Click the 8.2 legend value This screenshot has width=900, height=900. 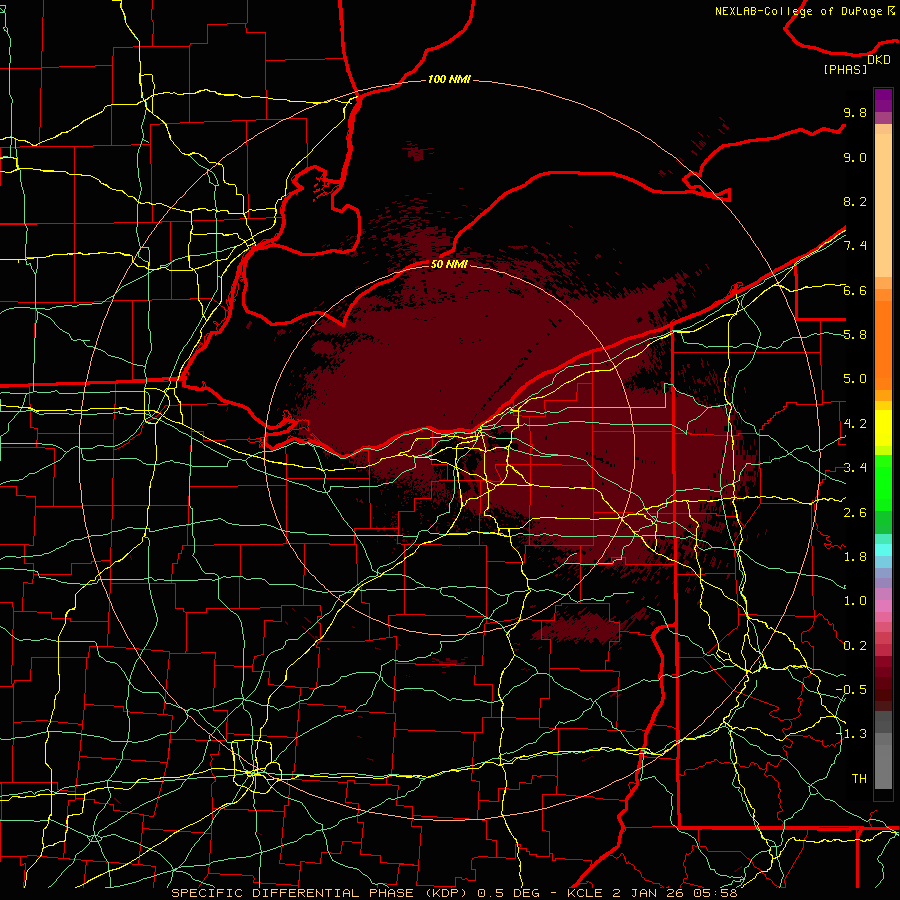[x=855, y=201]
